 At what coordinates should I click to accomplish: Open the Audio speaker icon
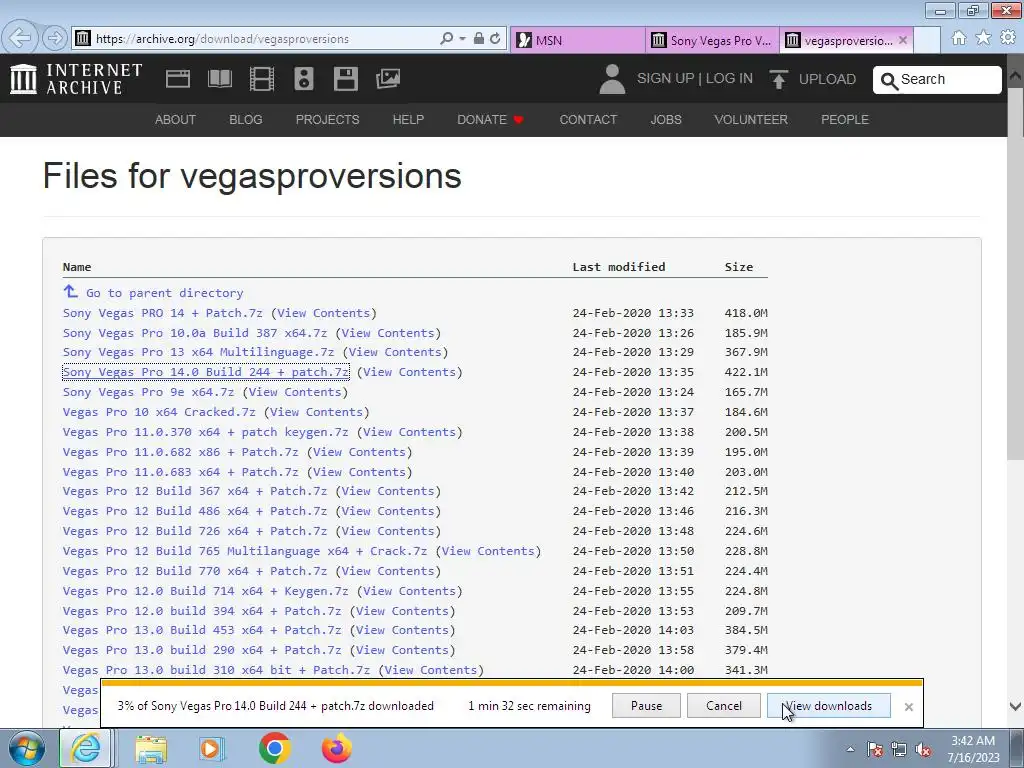pyautogui.click(x=304, y=79)
